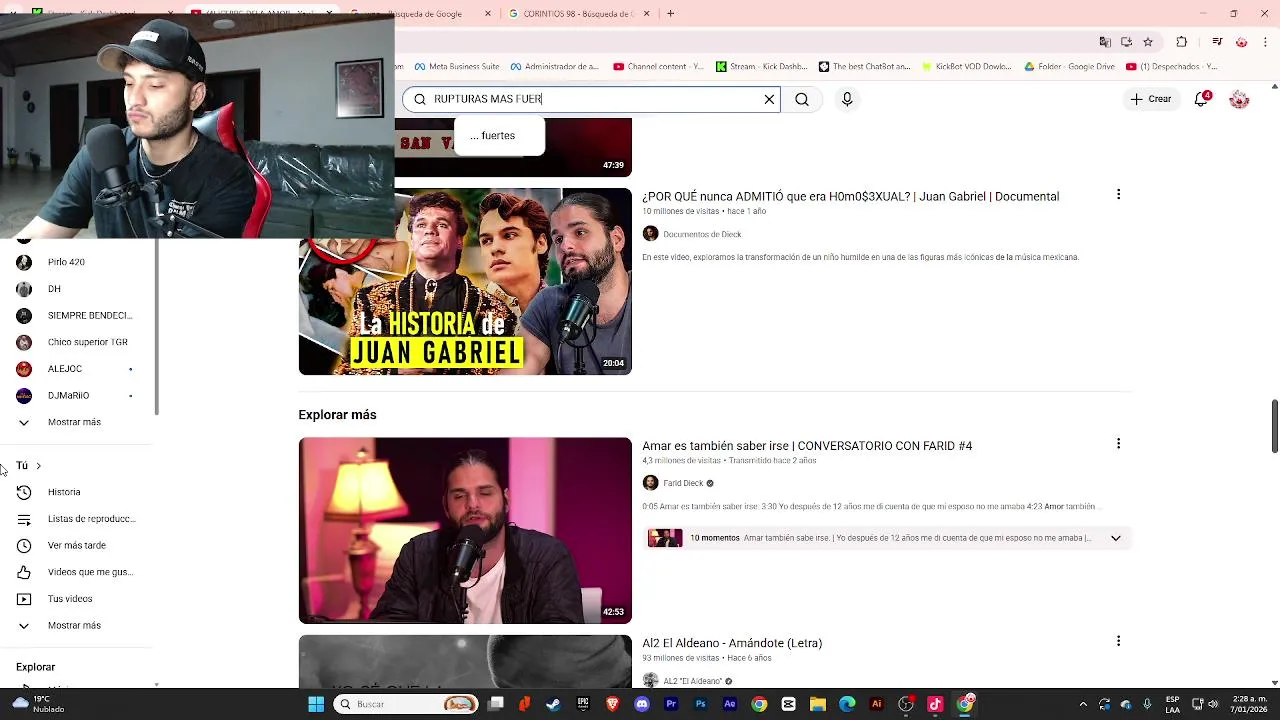Click the page vertical scrollbar thumb
Image resolution: width=1280 pixels, height=720 pixels.
point(1274,426)
